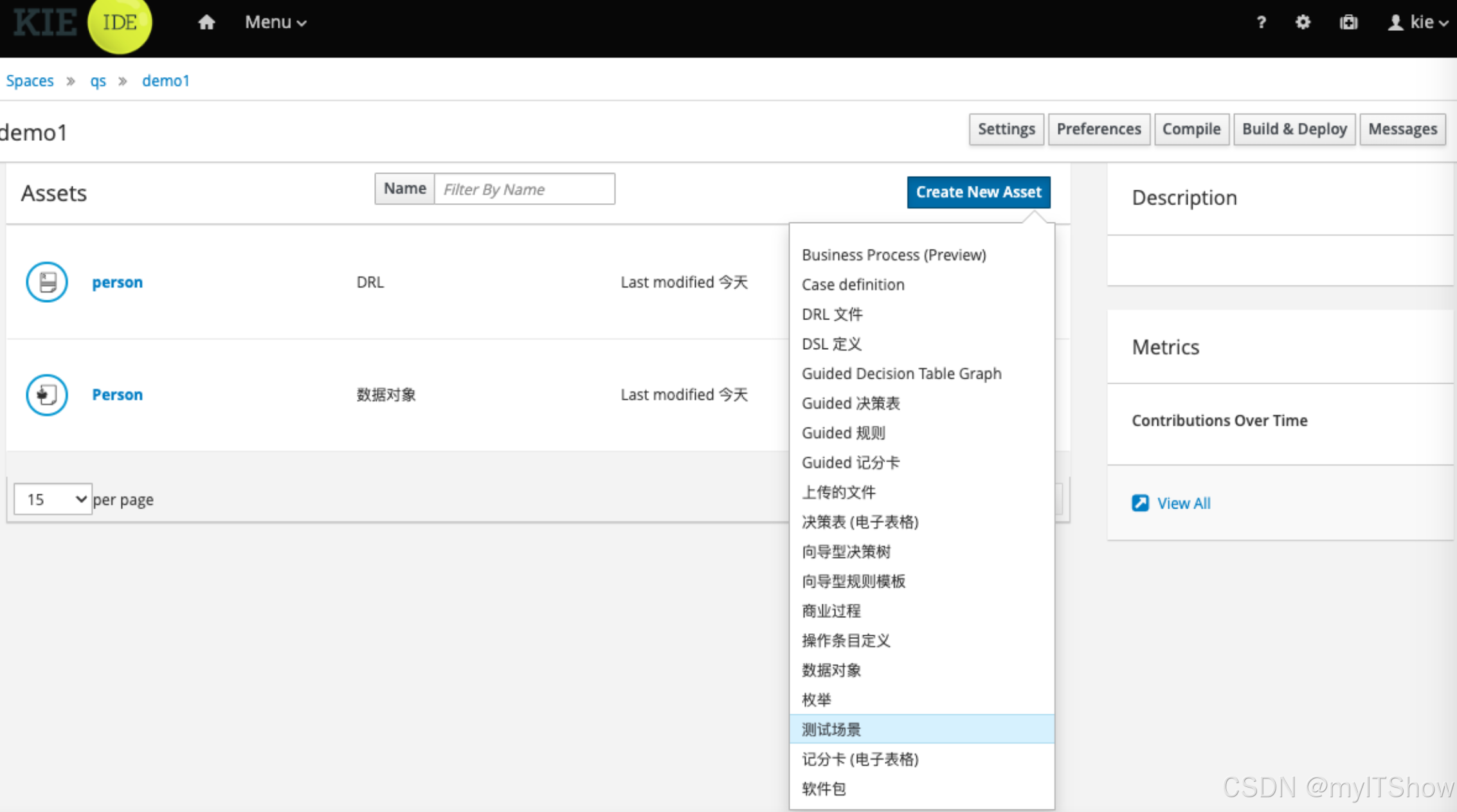Open the admin gear settings icon
The width and height of the screenshot is (1457, 812).
[x=1303, y=23]
